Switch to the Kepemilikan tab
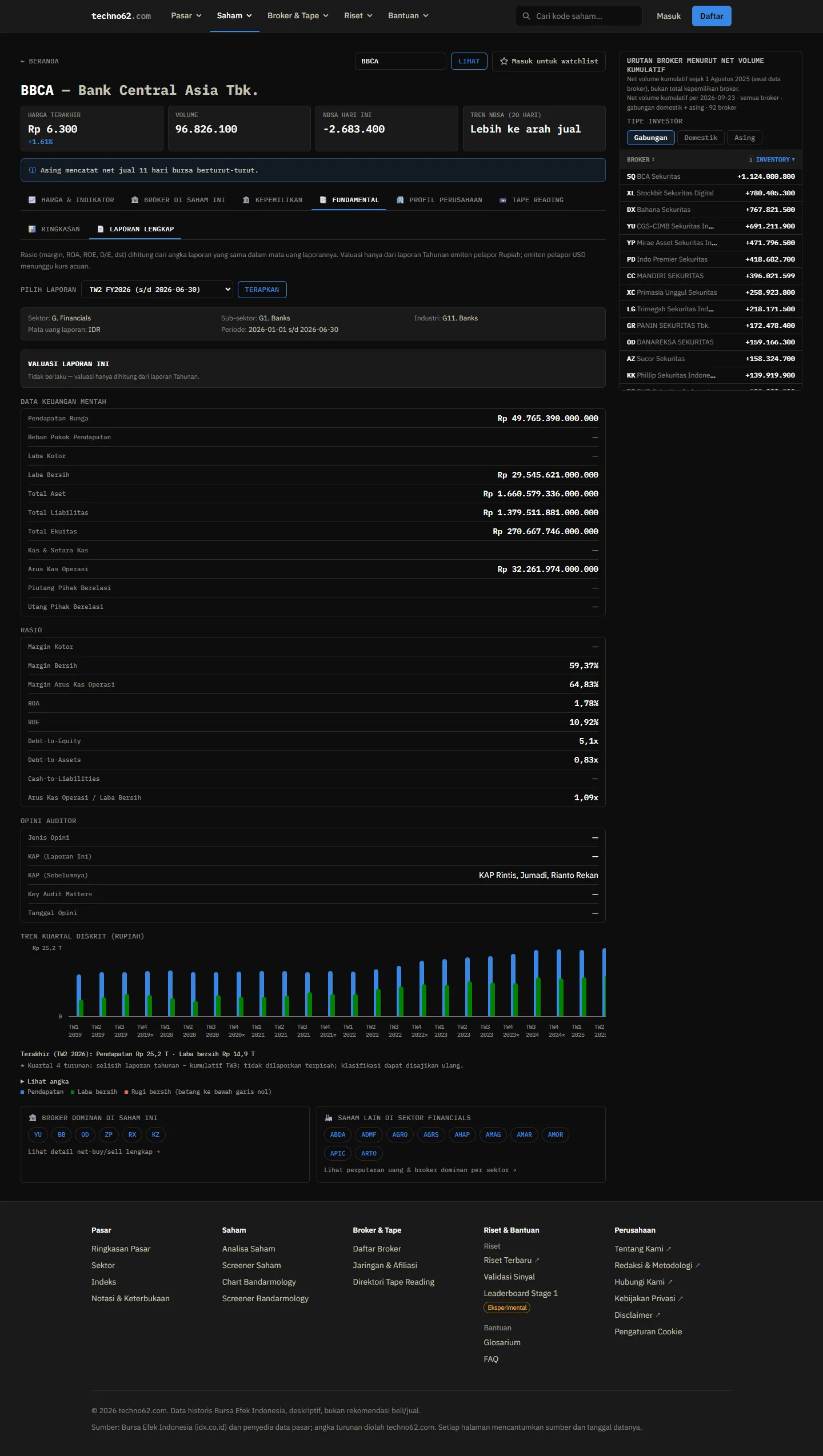 (273, 200)
